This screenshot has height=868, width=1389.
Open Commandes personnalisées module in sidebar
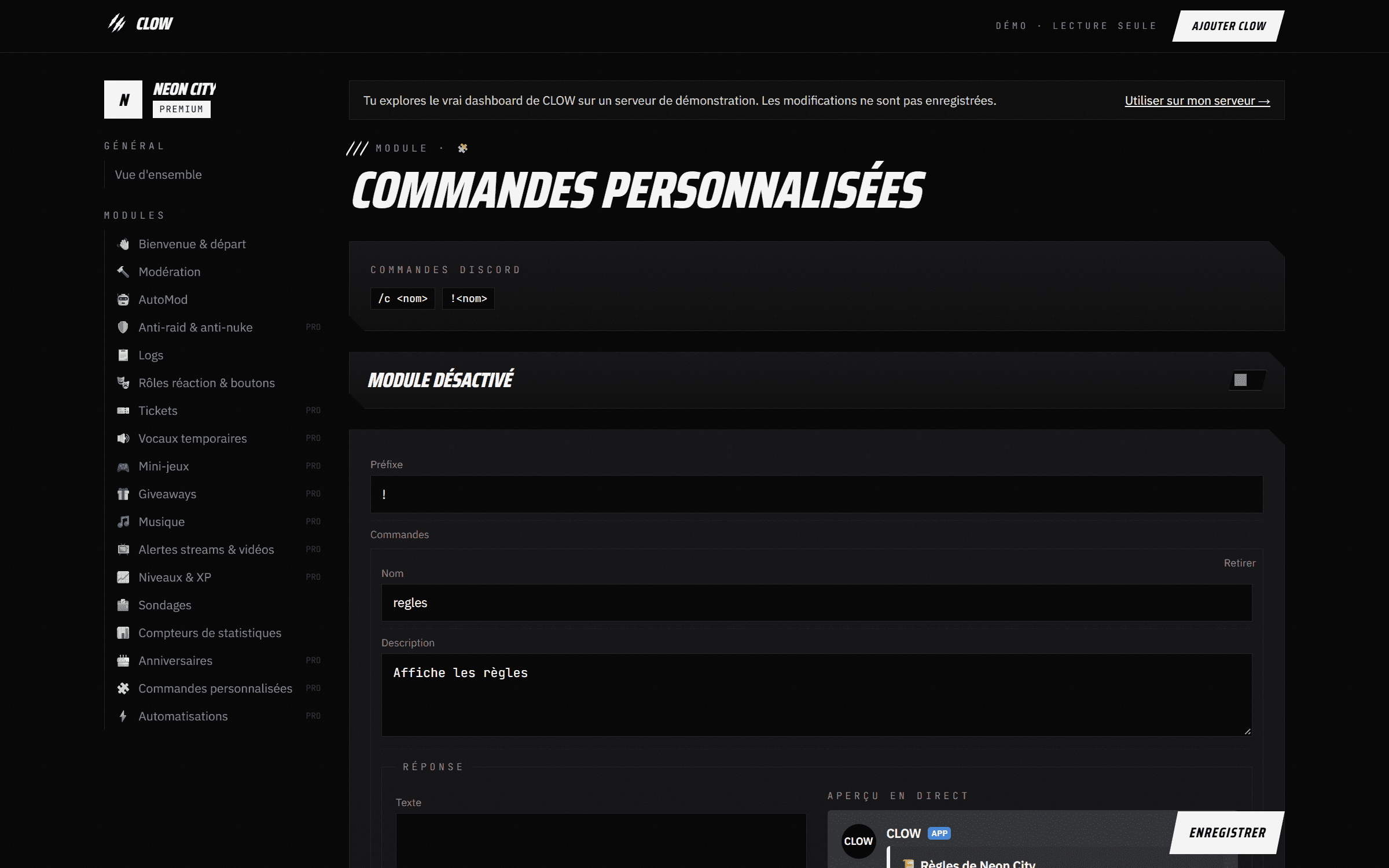pyautogui.click(x=215, y=689)
